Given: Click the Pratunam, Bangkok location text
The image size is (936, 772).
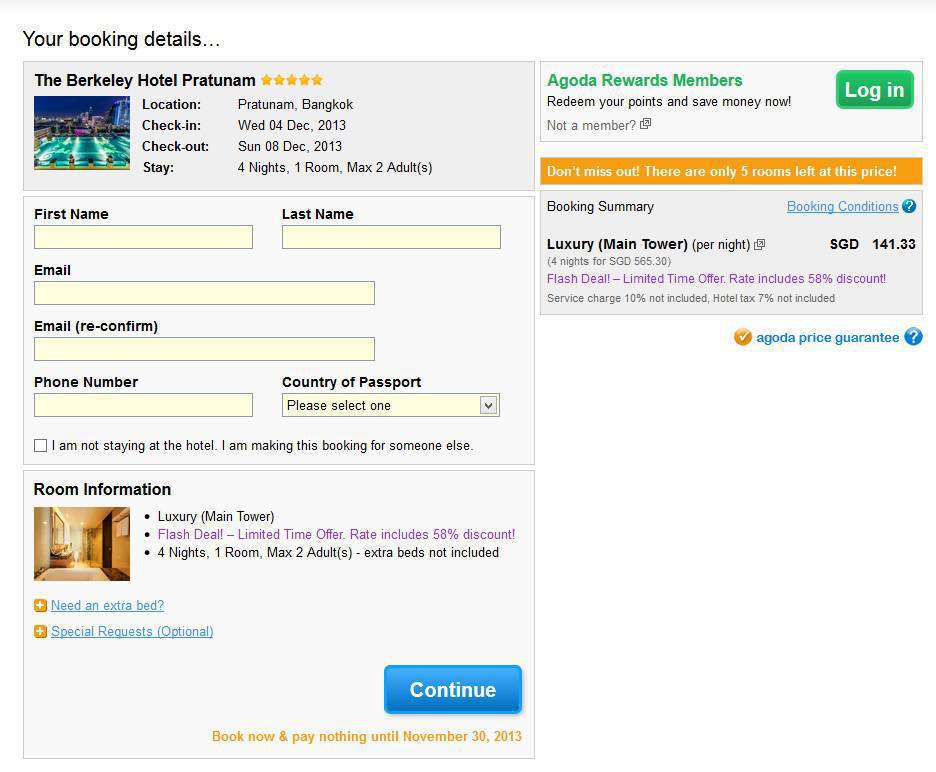Looking at the screenshot, I should (295, 104).
